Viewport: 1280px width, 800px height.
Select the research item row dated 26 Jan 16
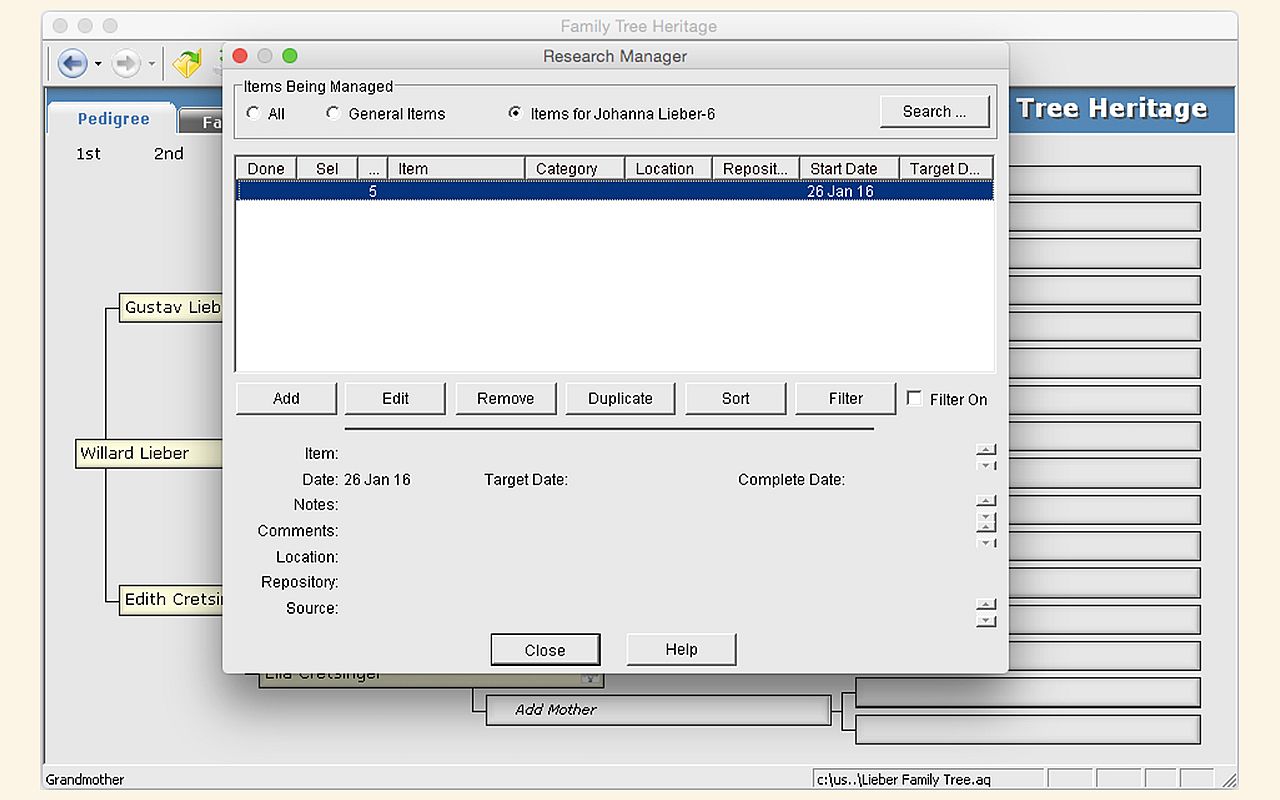(x=614, y=191)
